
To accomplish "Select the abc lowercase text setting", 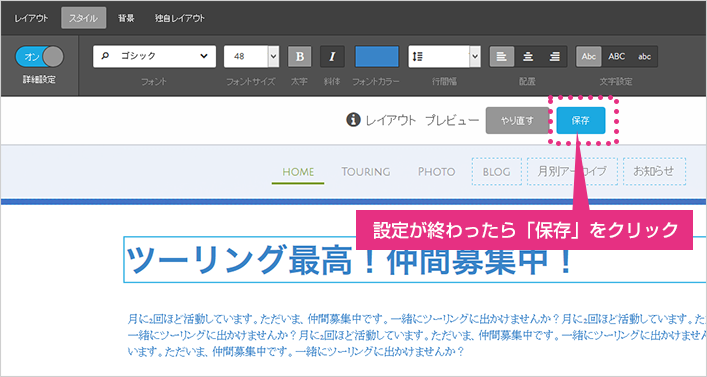I will tap(644, 56).
